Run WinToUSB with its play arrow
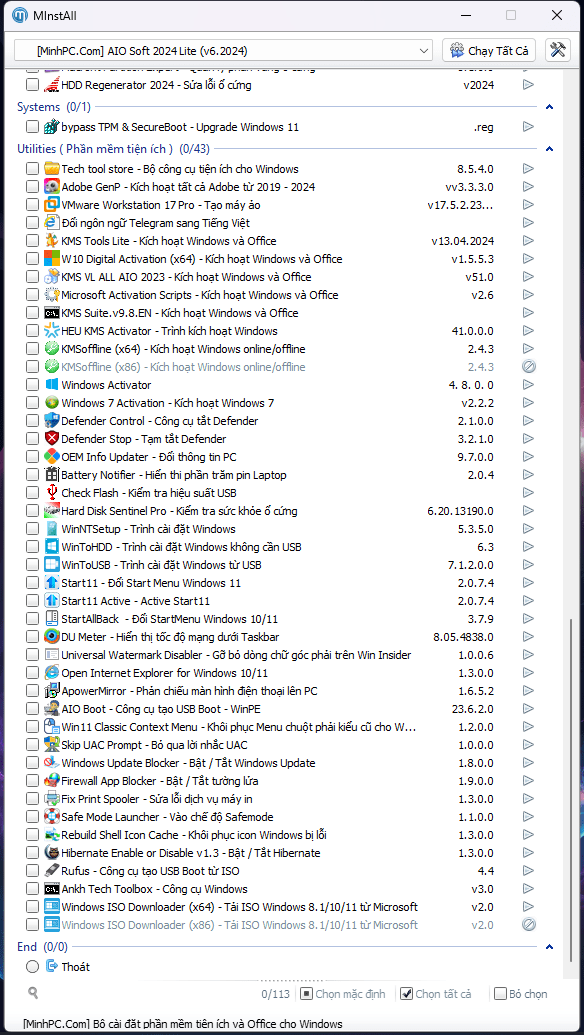584x1035 pixels. [x=528, y=565]
